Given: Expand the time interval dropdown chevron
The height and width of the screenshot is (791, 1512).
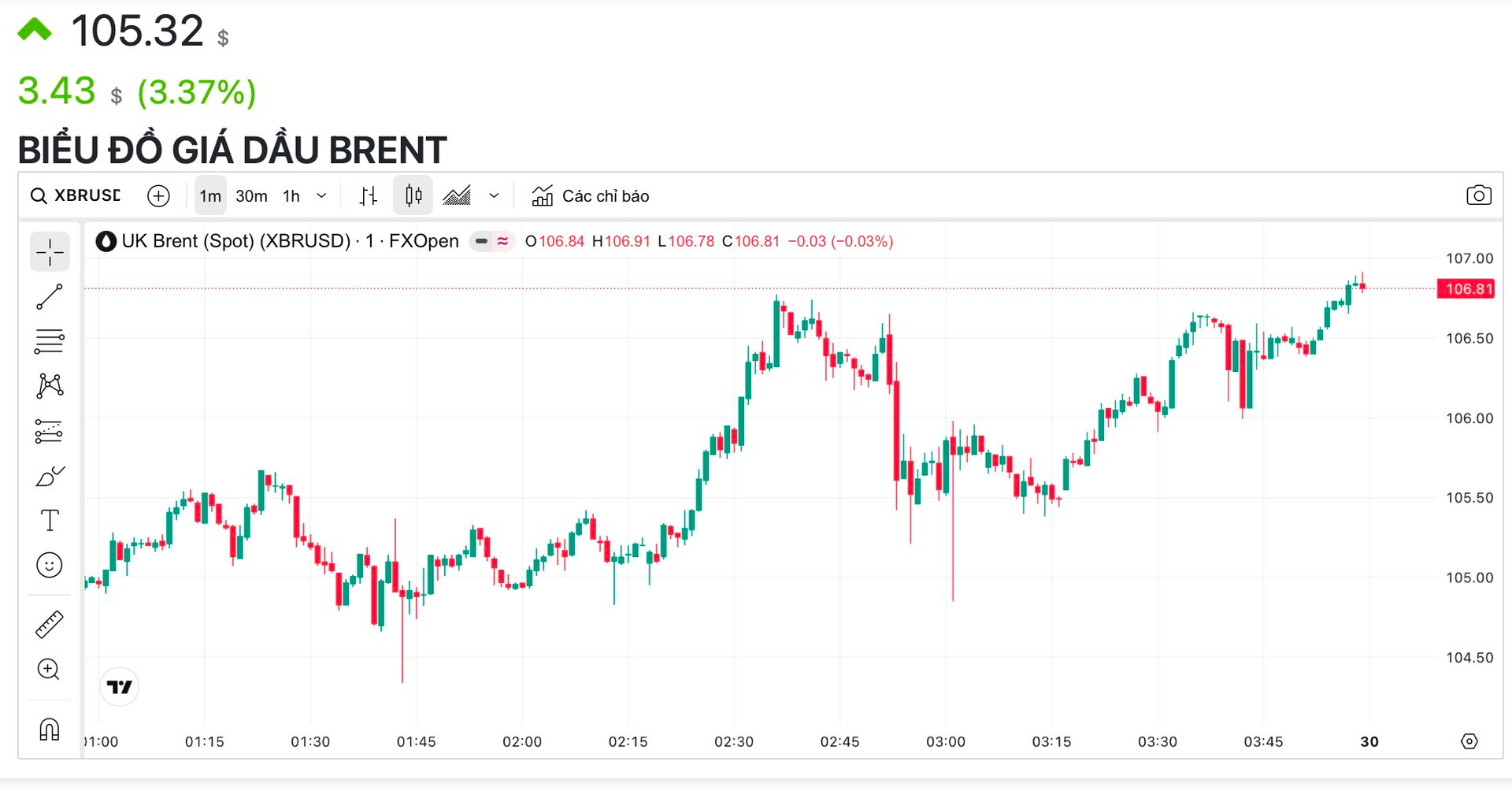Looking at the screenshot, I should 321,195.
